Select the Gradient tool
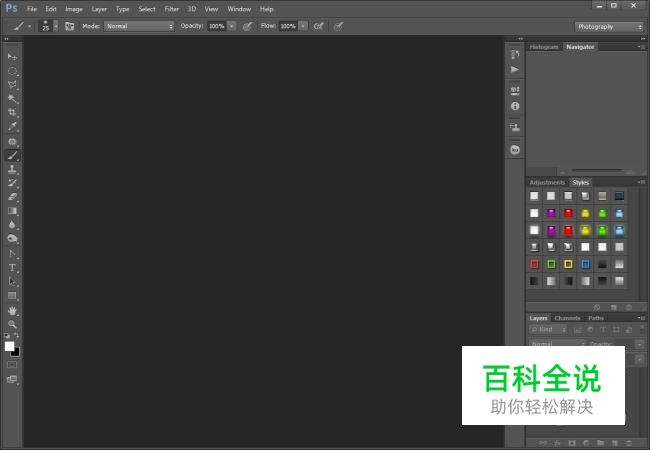 click(x=12, y=210)
